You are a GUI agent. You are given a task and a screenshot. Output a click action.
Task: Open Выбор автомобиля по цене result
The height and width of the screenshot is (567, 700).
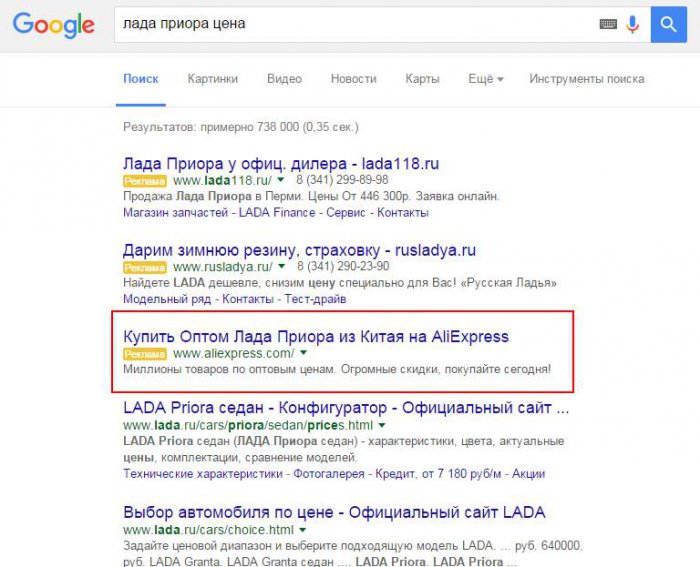pos(334,512)
